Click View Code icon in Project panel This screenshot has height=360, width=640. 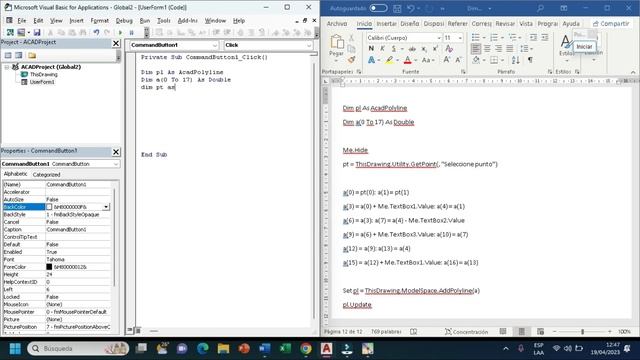coord(8,55)
